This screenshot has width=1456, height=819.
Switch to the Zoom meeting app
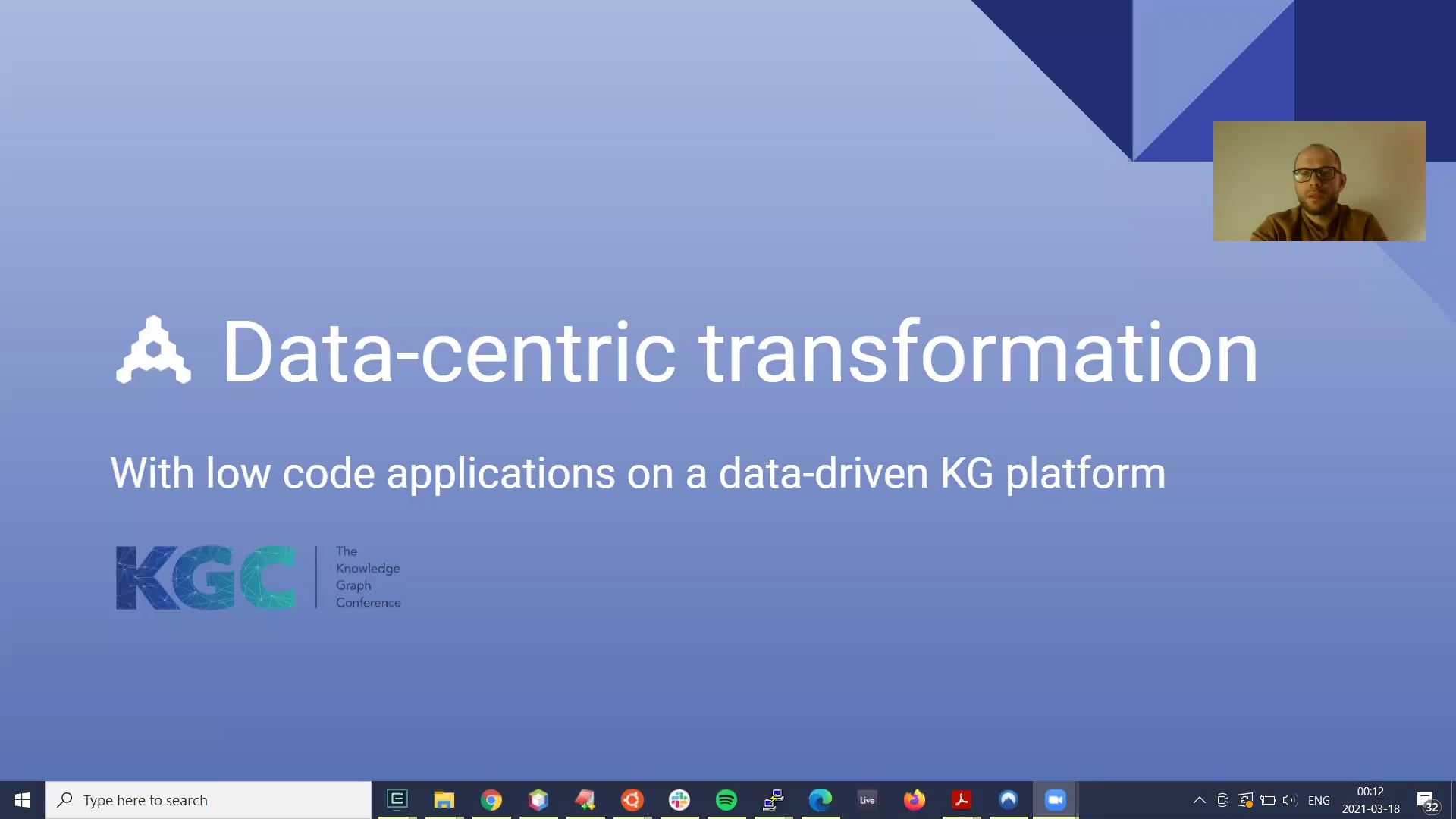(x=1055, y=799)
